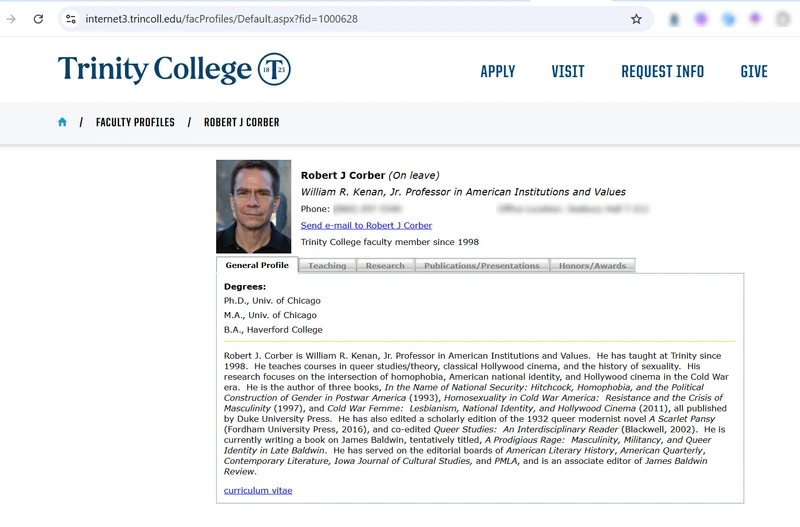Image resolution: width=800 pixels, height=527 pixels.
Task: Open the Research tab
Action: (x=385, y=266)
